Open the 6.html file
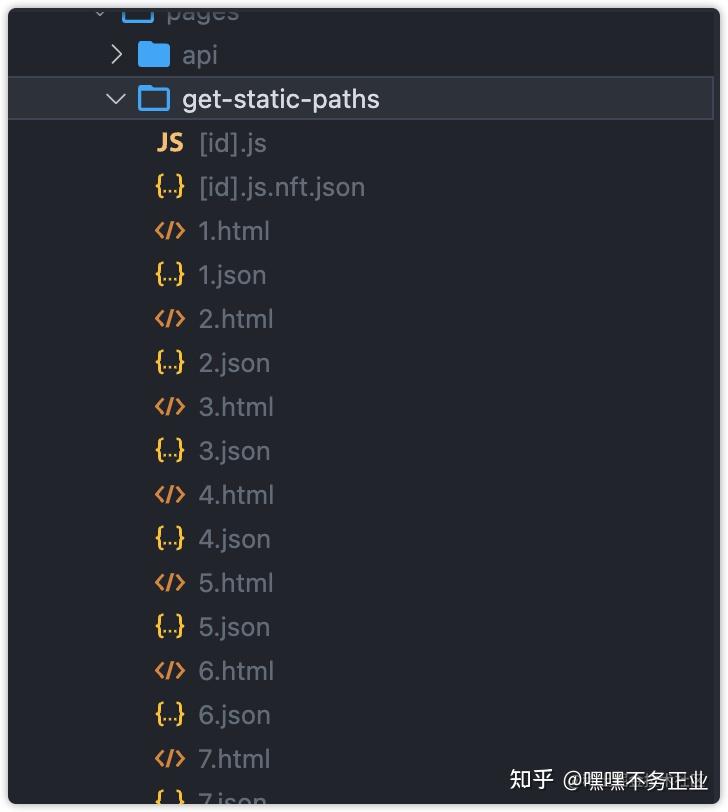Screen dimensions: 728x812 click(x=236, y=671)
